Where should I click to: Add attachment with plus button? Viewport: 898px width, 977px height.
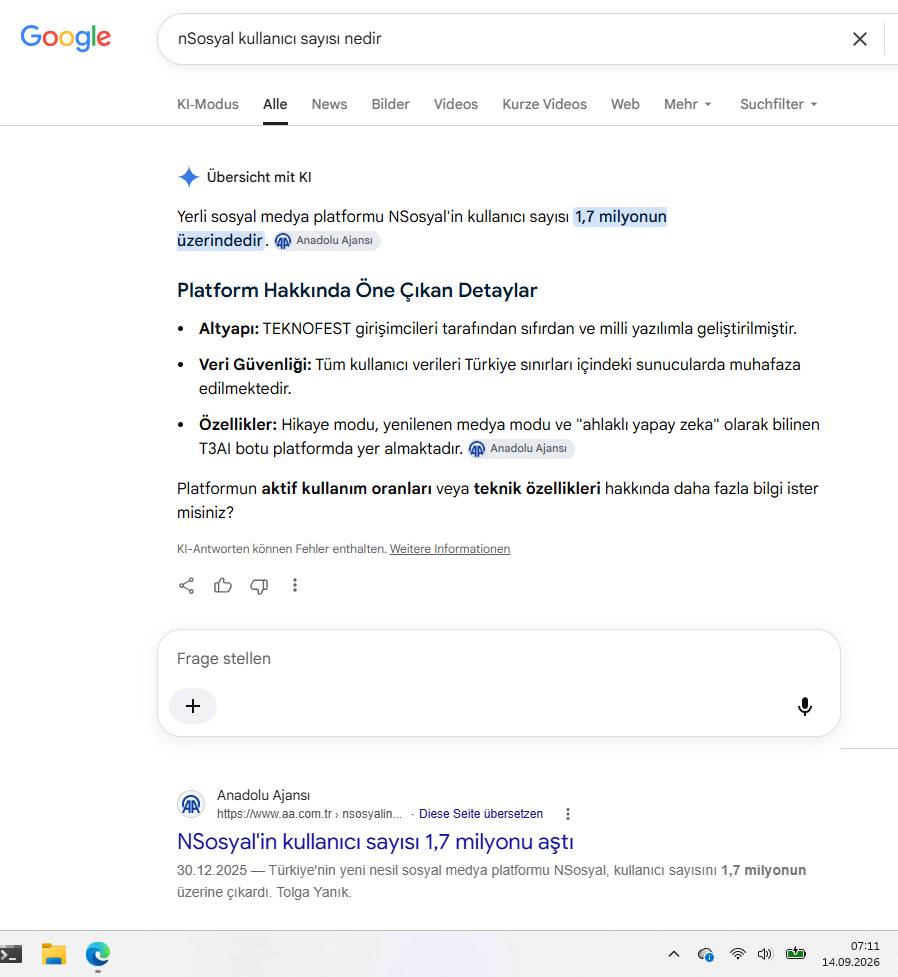[x=193, y=705]
